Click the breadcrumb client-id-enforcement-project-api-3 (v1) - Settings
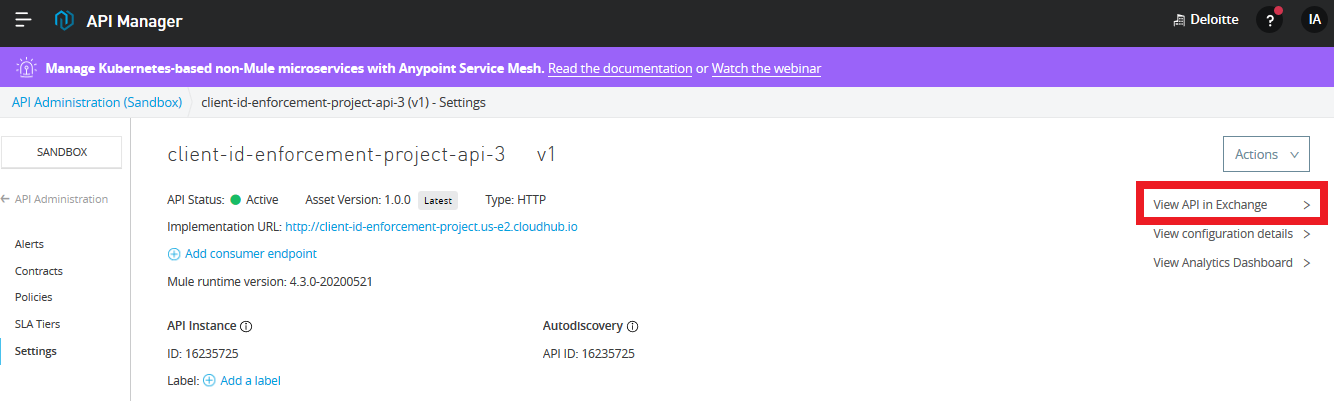 (x=344, y=102)
